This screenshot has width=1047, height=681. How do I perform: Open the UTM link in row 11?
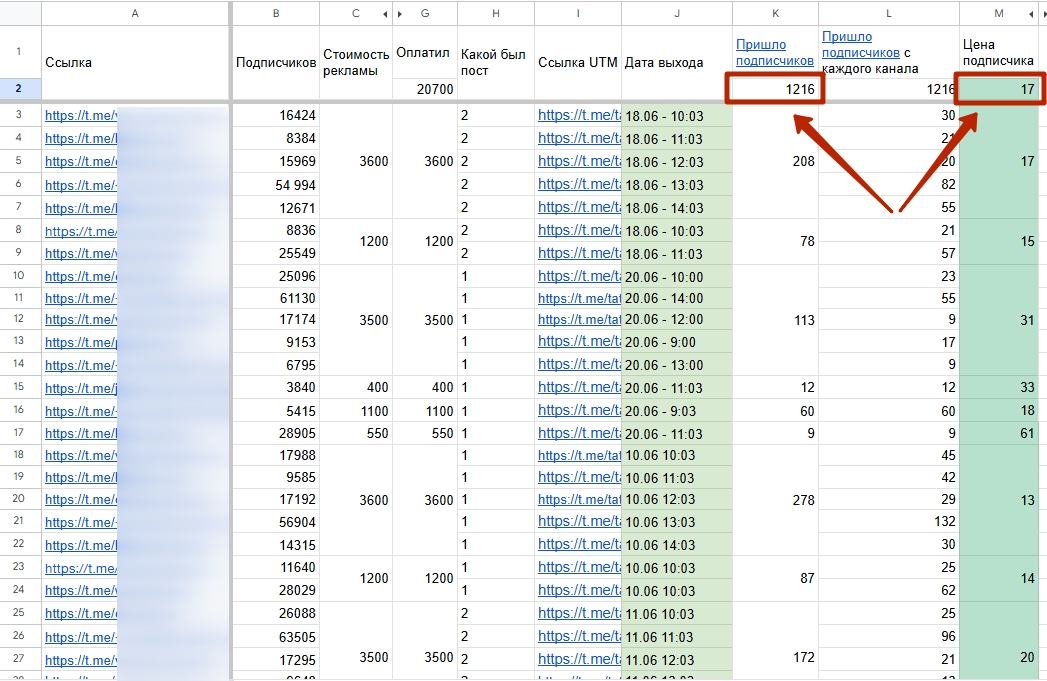579,298
